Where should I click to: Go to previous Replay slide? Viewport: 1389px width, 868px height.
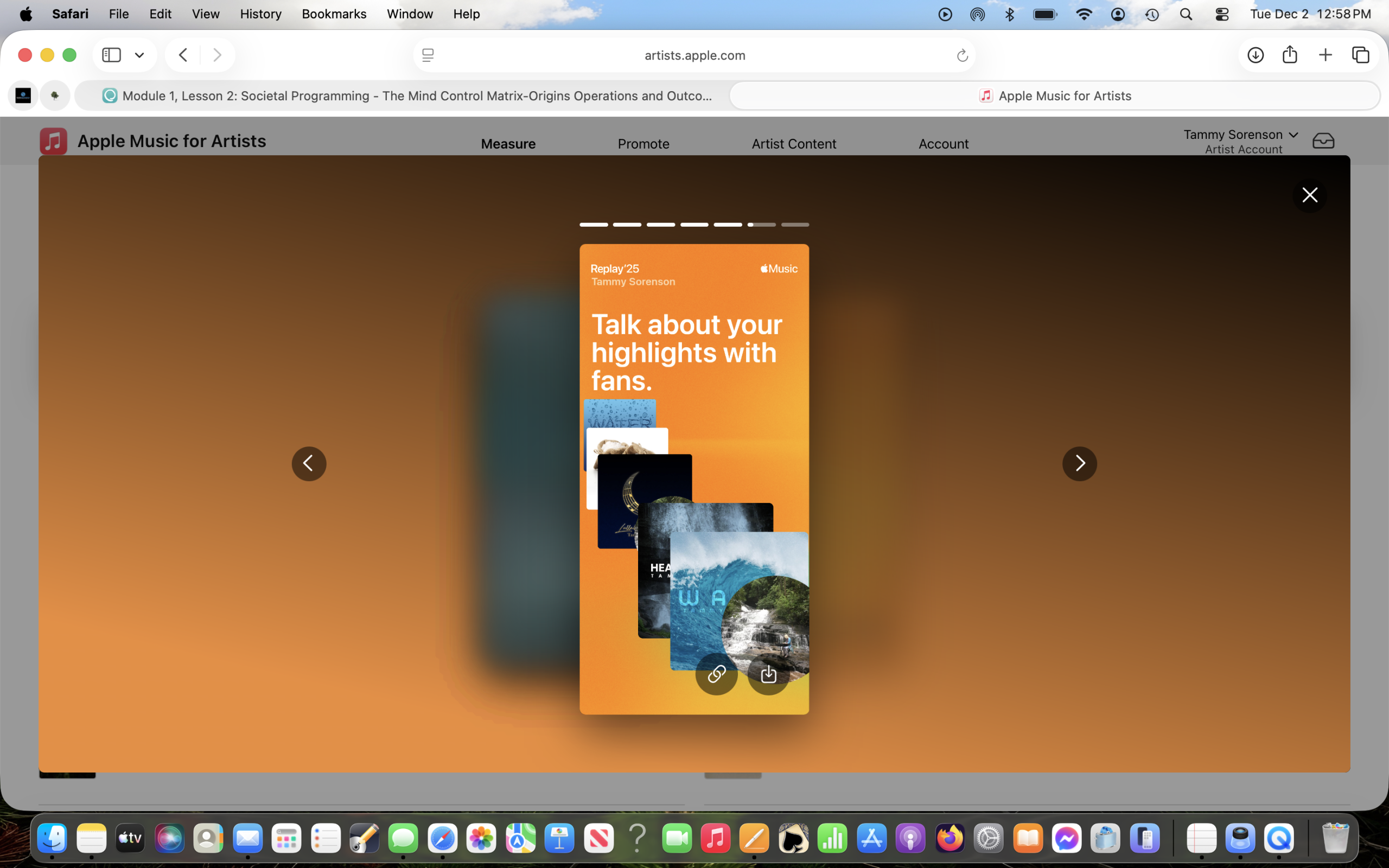coord(309,463)
